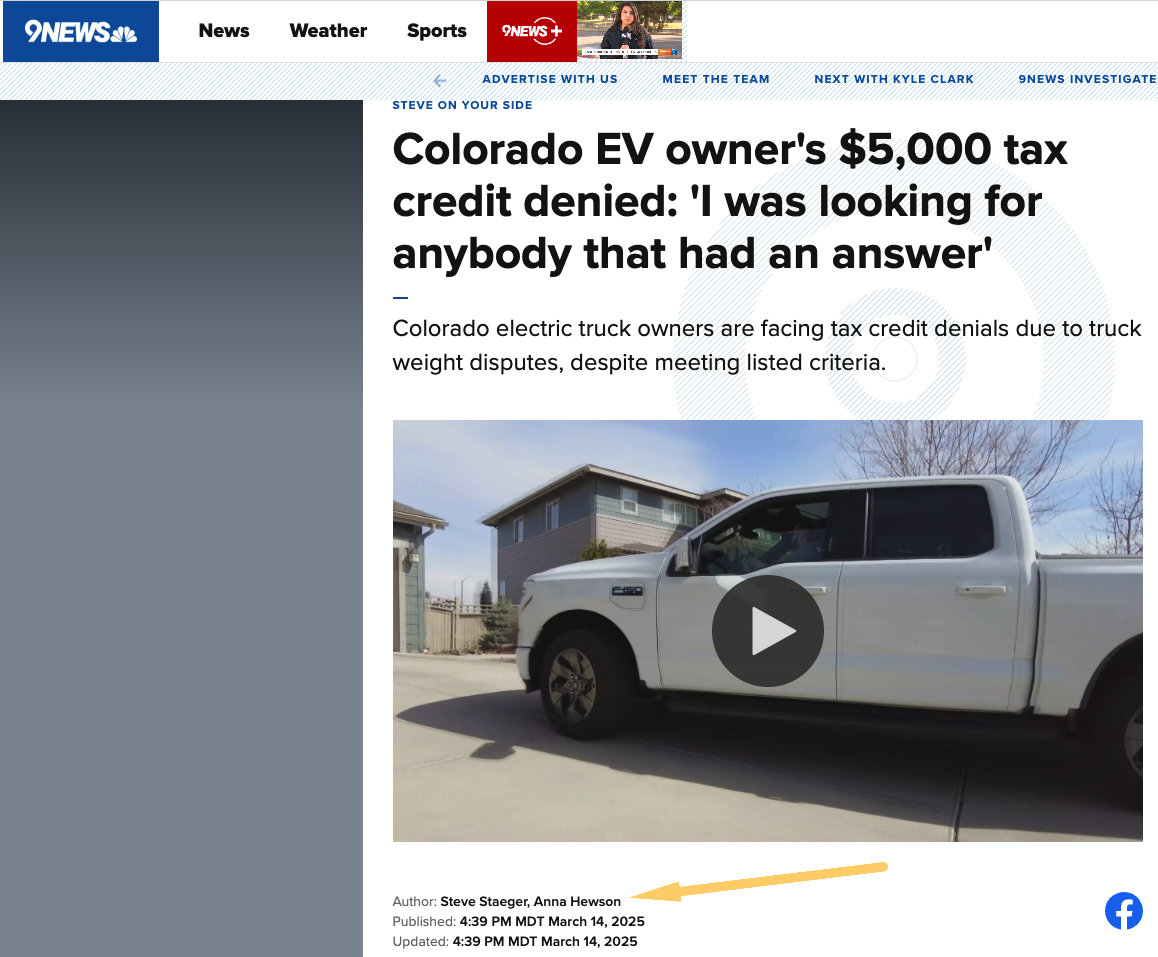The height and width of the screenshot is (957, 1158).
Task: Click author name Anna Hewson
Action: tap(577, 902)
